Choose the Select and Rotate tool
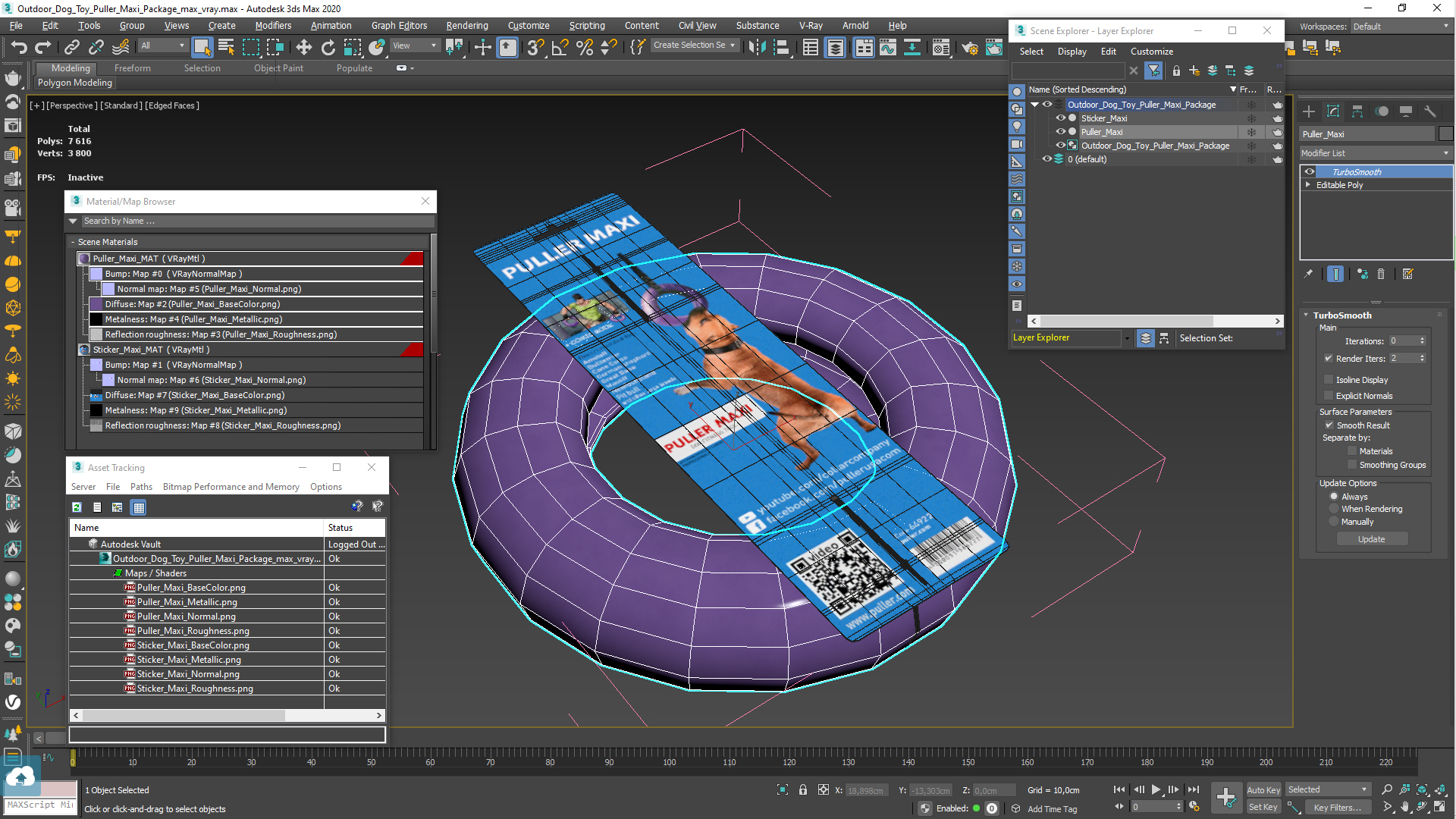Screen dimensions: 1456x819 pos(328,48)
